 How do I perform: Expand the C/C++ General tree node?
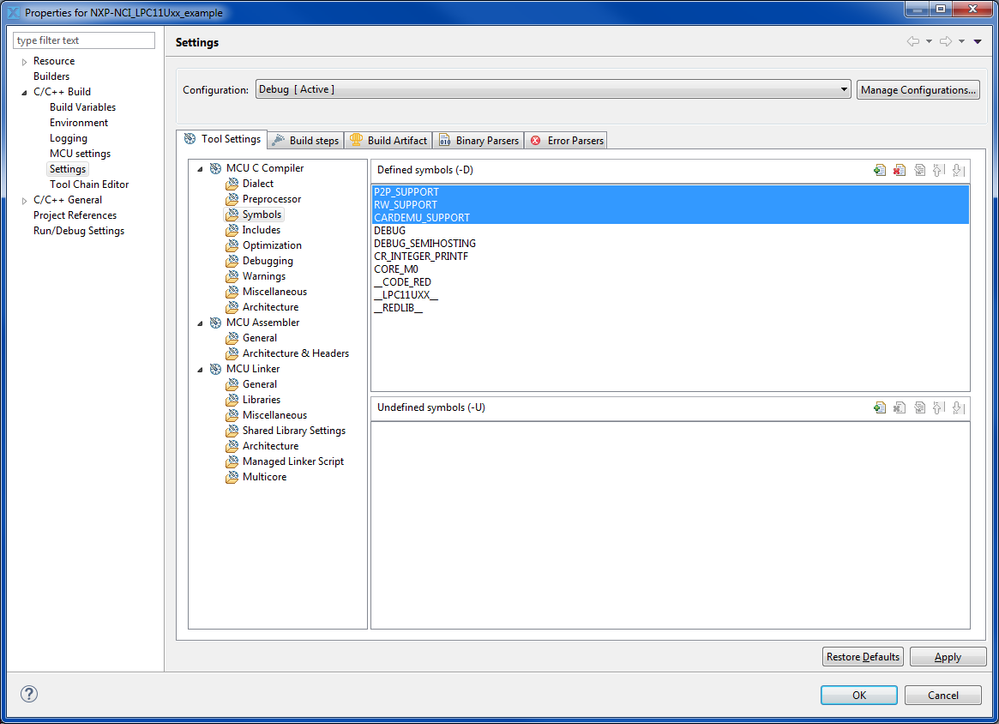click(24, 201)
